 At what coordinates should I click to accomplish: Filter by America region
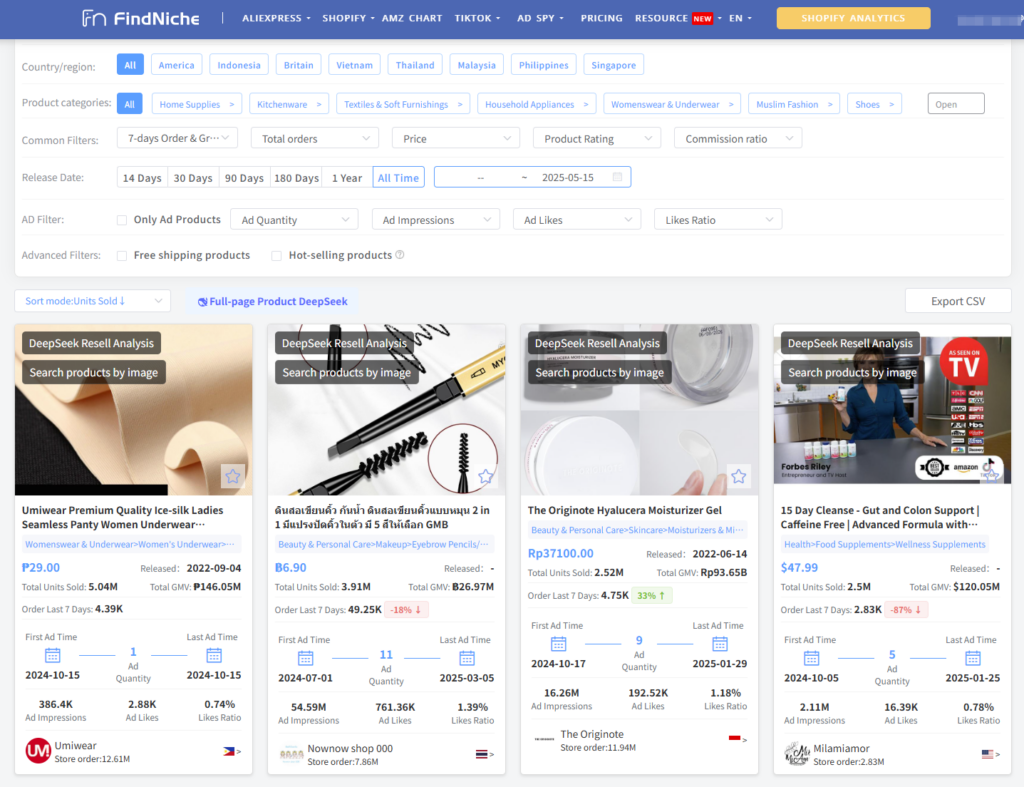176,65
